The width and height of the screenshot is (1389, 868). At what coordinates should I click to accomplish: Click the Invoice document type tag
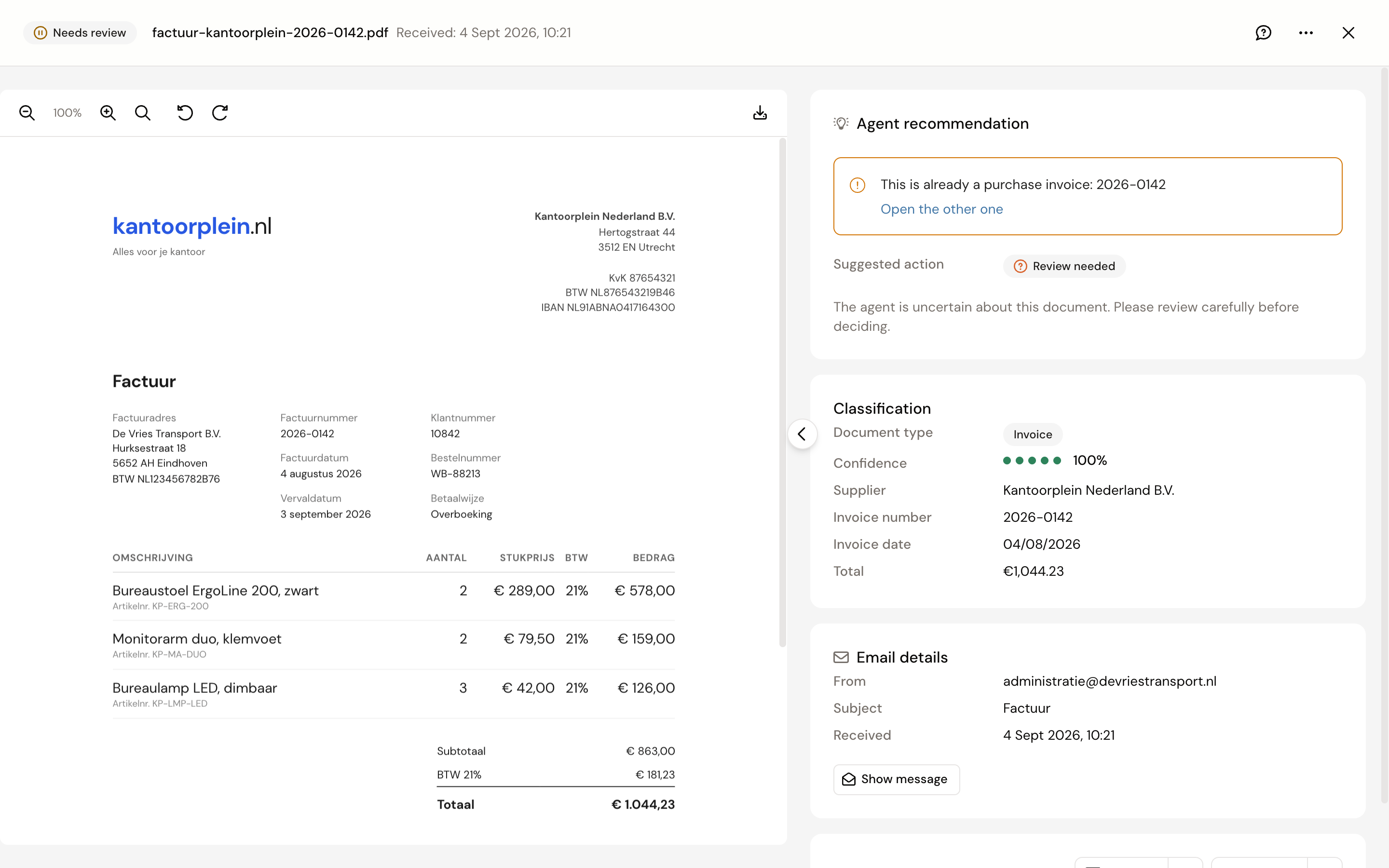click(1033, 434)
